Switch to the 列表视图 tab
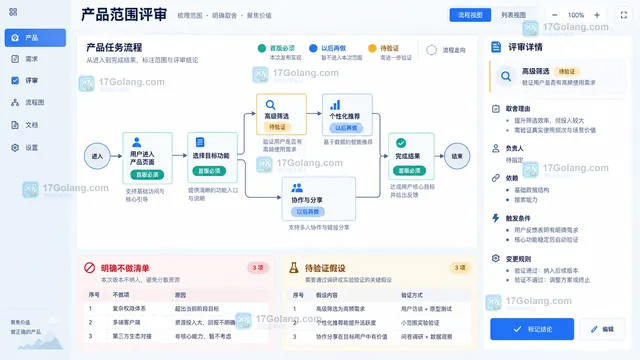Image resolution: width=640 pixels, height=360 pixels. (x=513, y=15)
